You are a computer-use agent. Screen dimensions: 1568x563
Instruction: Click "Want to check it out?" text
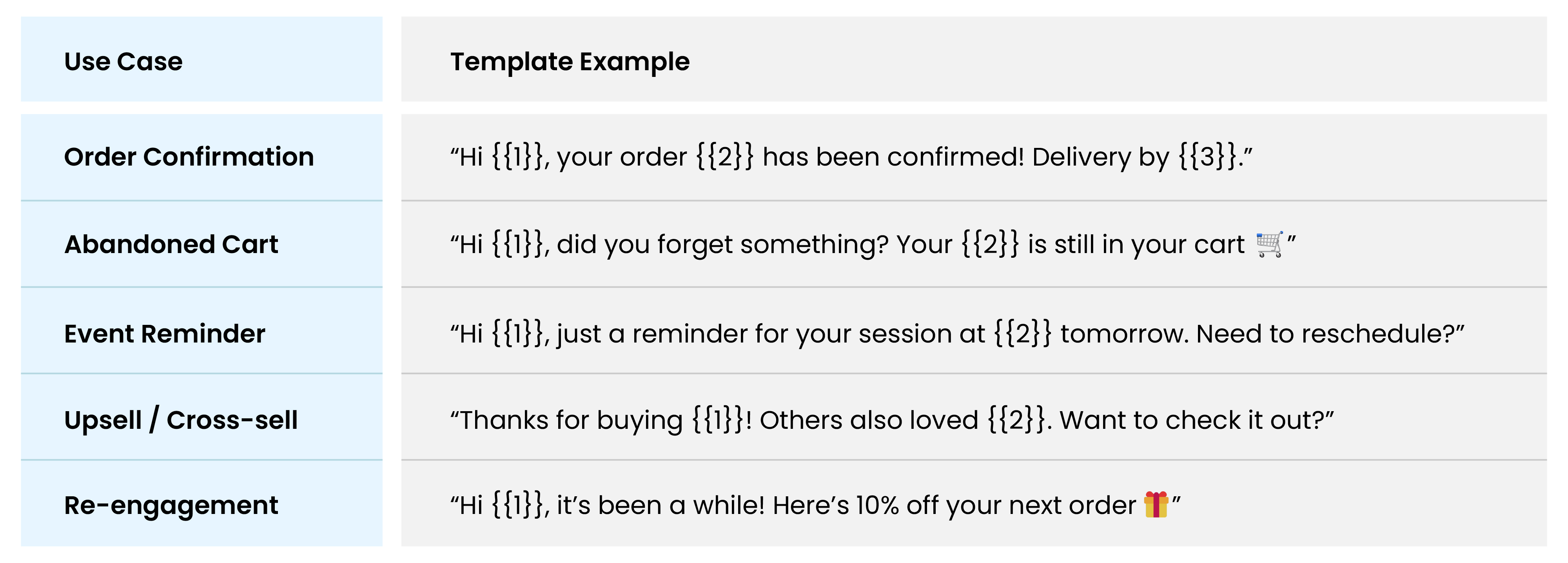[1196, 420]
